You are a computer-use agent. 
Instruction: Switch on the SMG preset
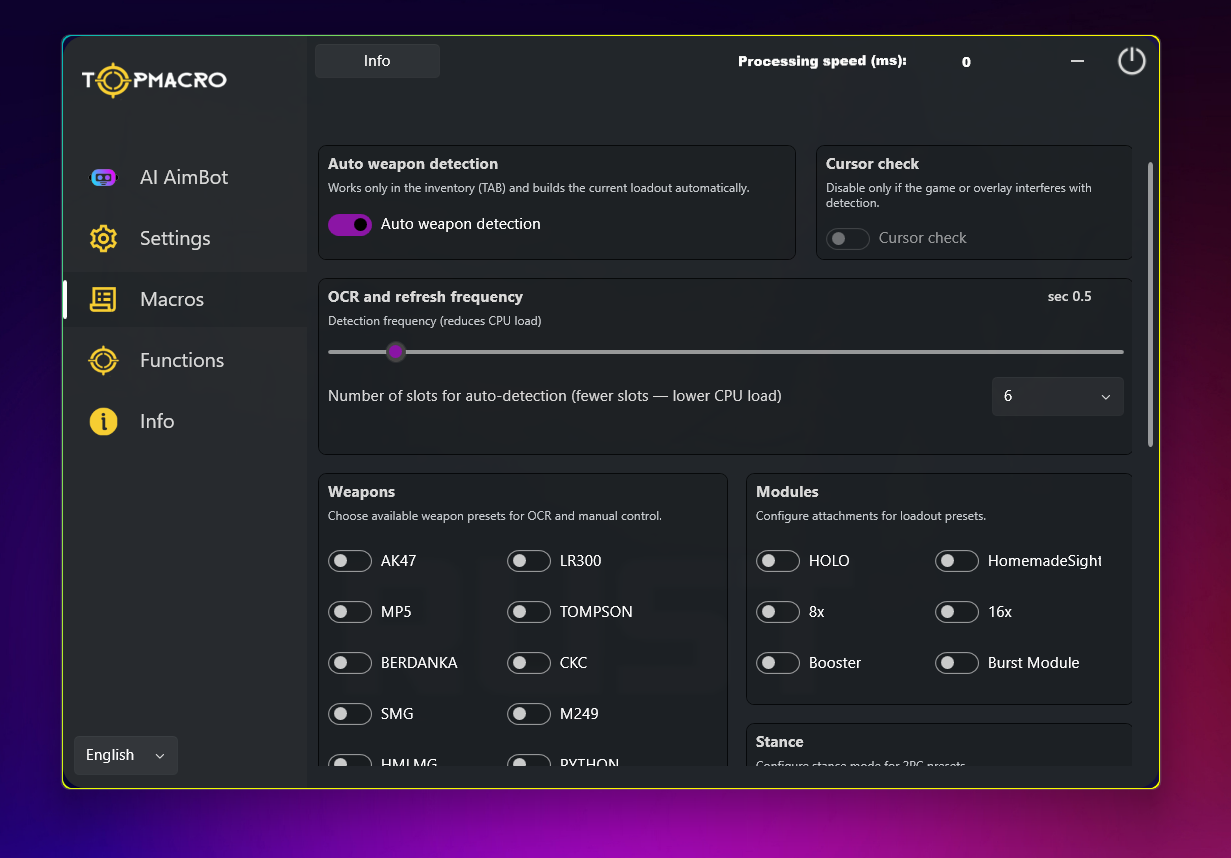(x=350, y=714)
